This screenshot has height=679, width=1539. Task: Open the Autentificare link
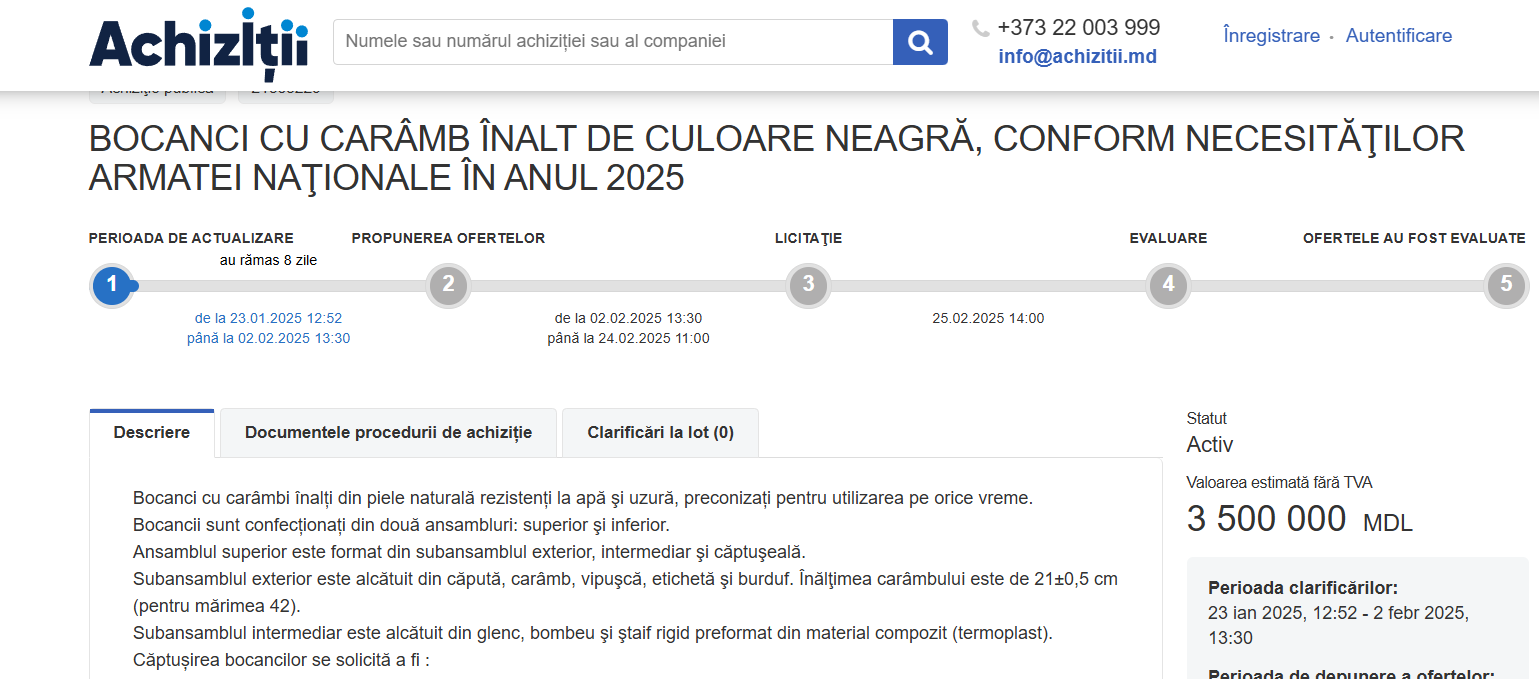point(1398,36)
